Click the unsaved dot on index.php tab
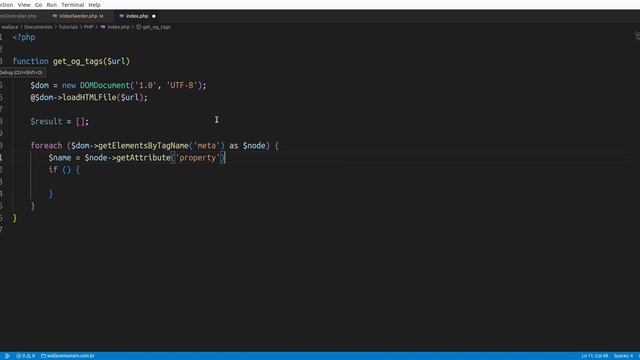Viewport: 640px width, 360px height. pyautogui.click(x=154, y=16)
